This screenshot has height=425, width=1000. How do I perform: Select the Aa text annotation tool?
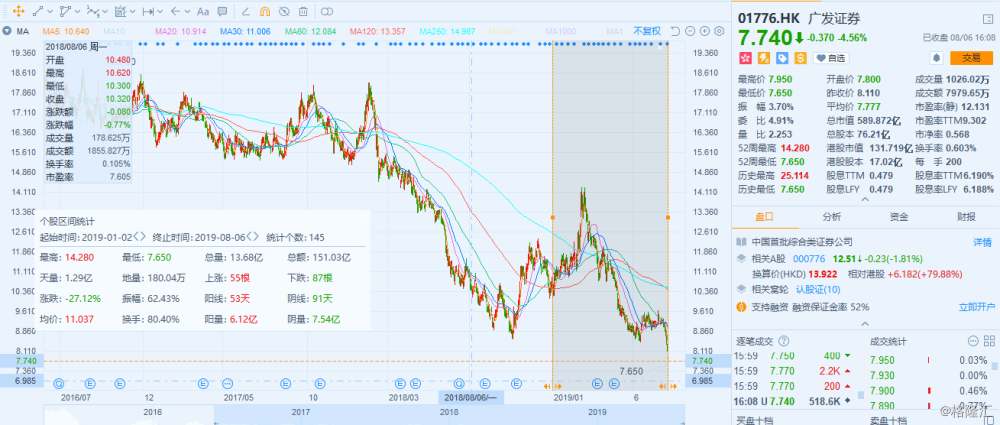coord(203,11)
